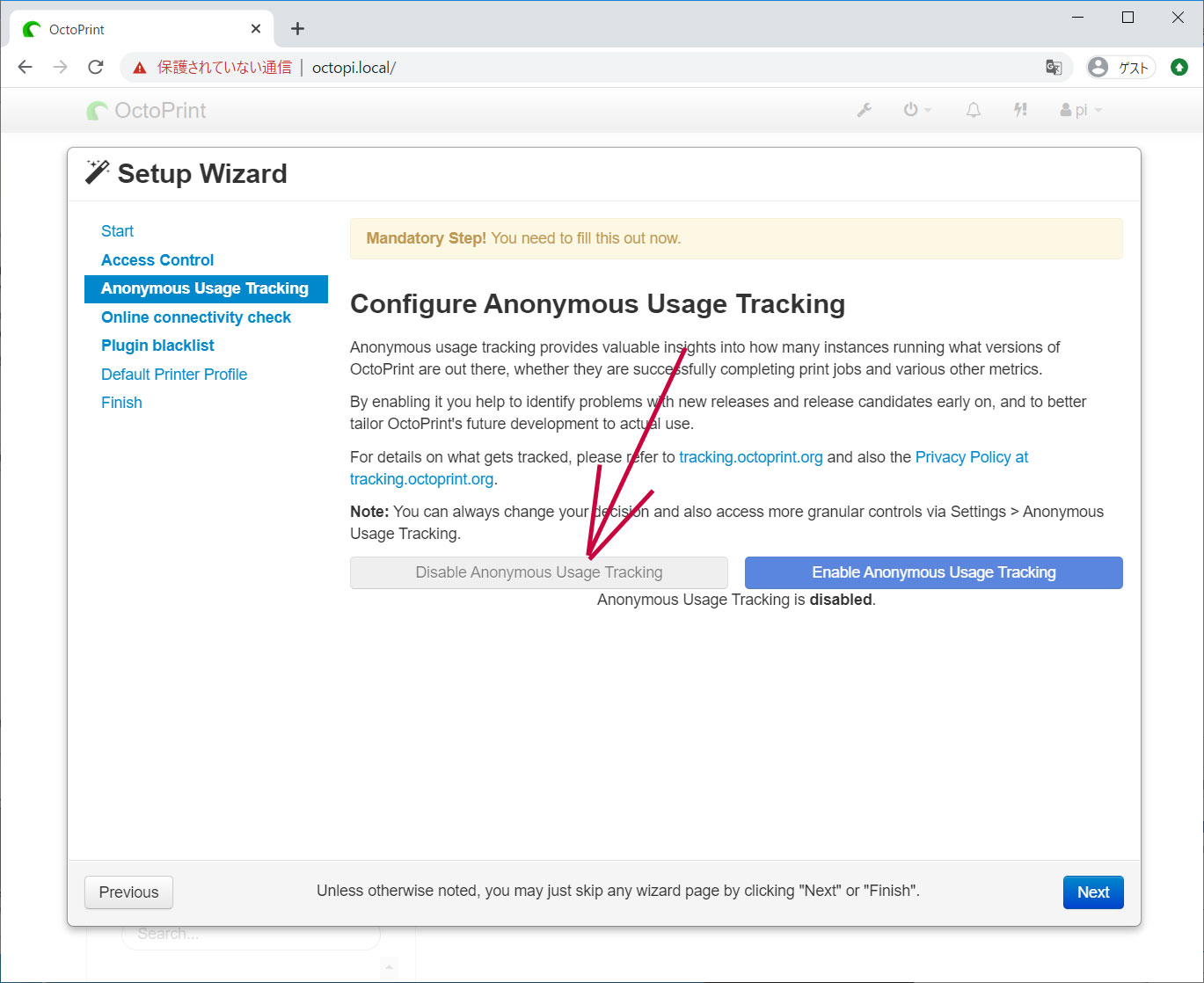Go to Default Printer Profile step
1204x983 pixels.
(174, 375)
